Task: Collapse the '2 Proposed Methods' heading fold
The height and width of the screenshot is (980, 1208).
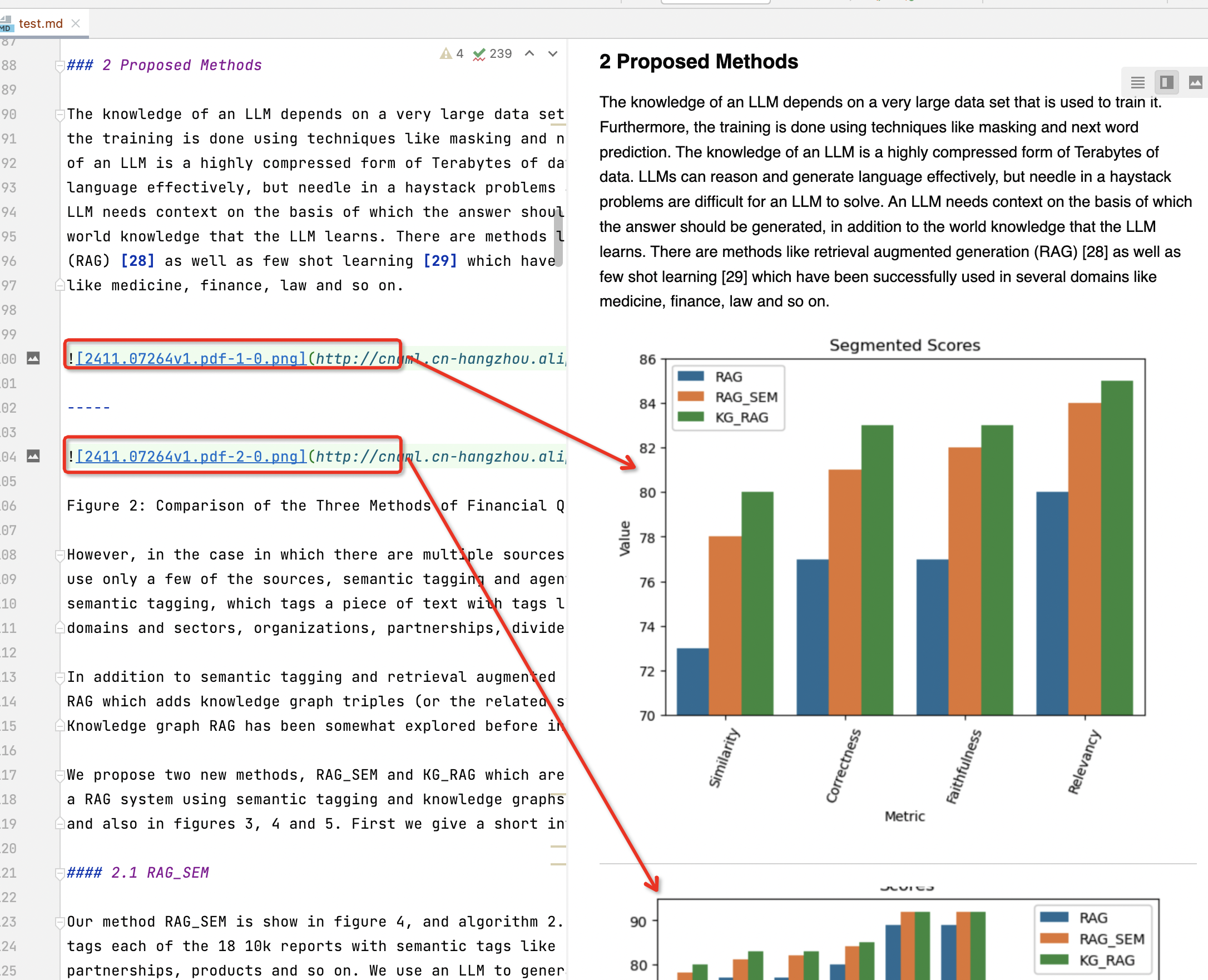Action: click(60, 66)
